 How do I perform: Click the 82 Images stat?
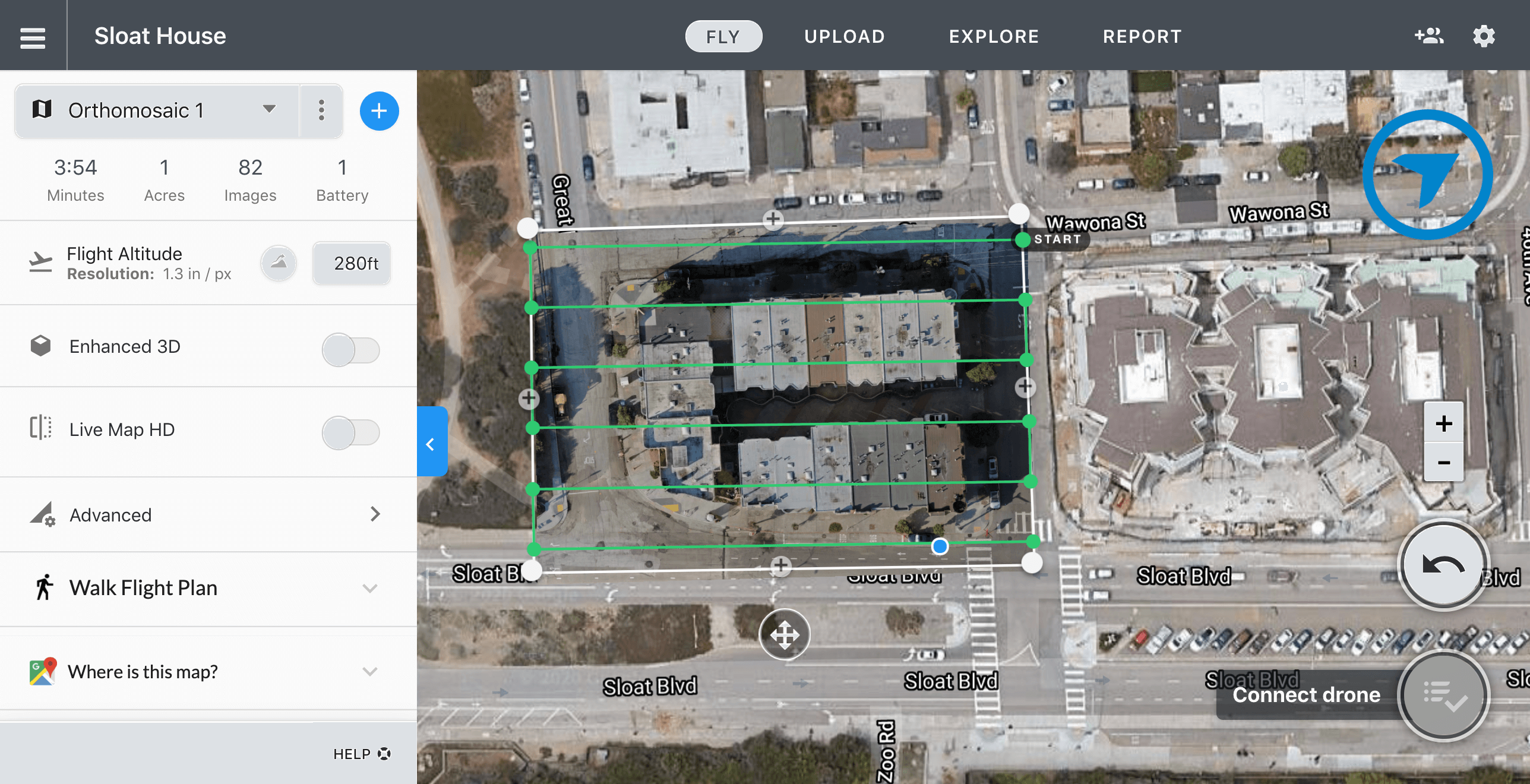click(250, 180)
